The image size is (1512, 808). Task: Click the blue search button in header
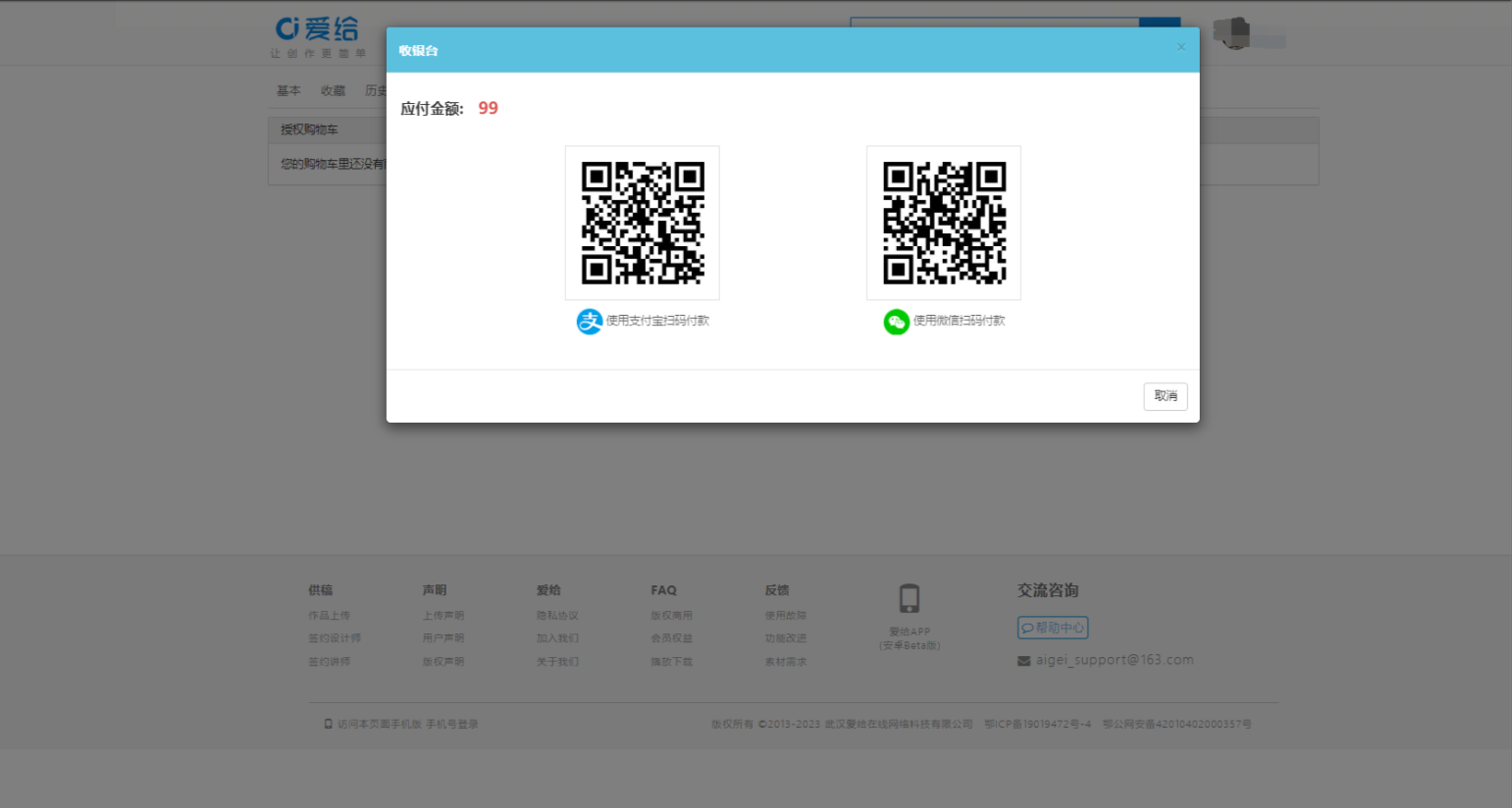coord(1160,23)
